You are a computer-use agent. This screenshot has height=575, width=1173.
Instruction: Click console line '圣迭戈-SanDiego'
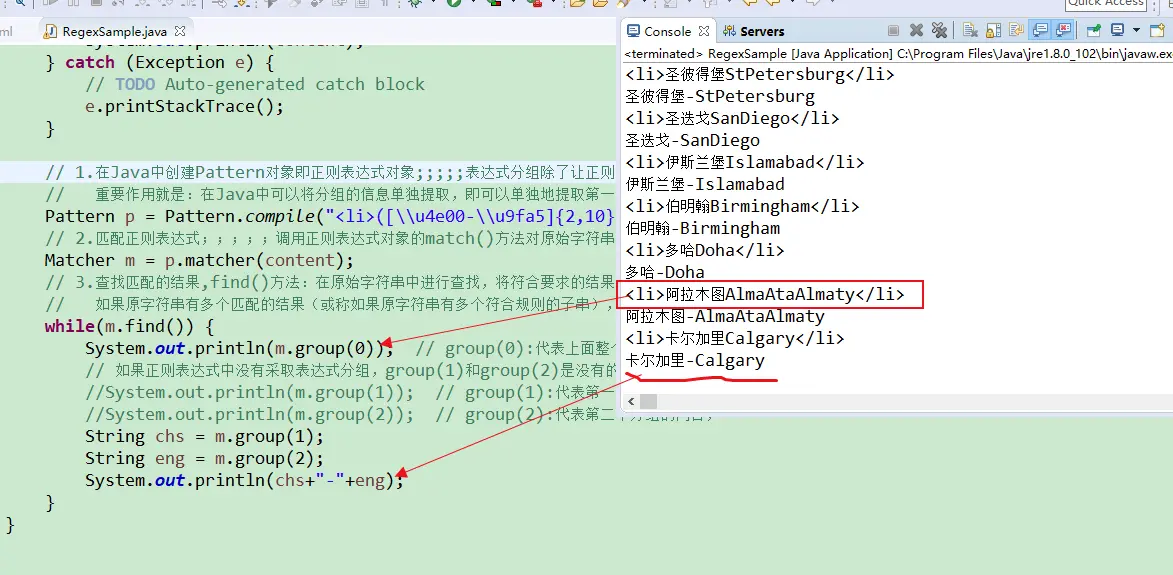693,141
